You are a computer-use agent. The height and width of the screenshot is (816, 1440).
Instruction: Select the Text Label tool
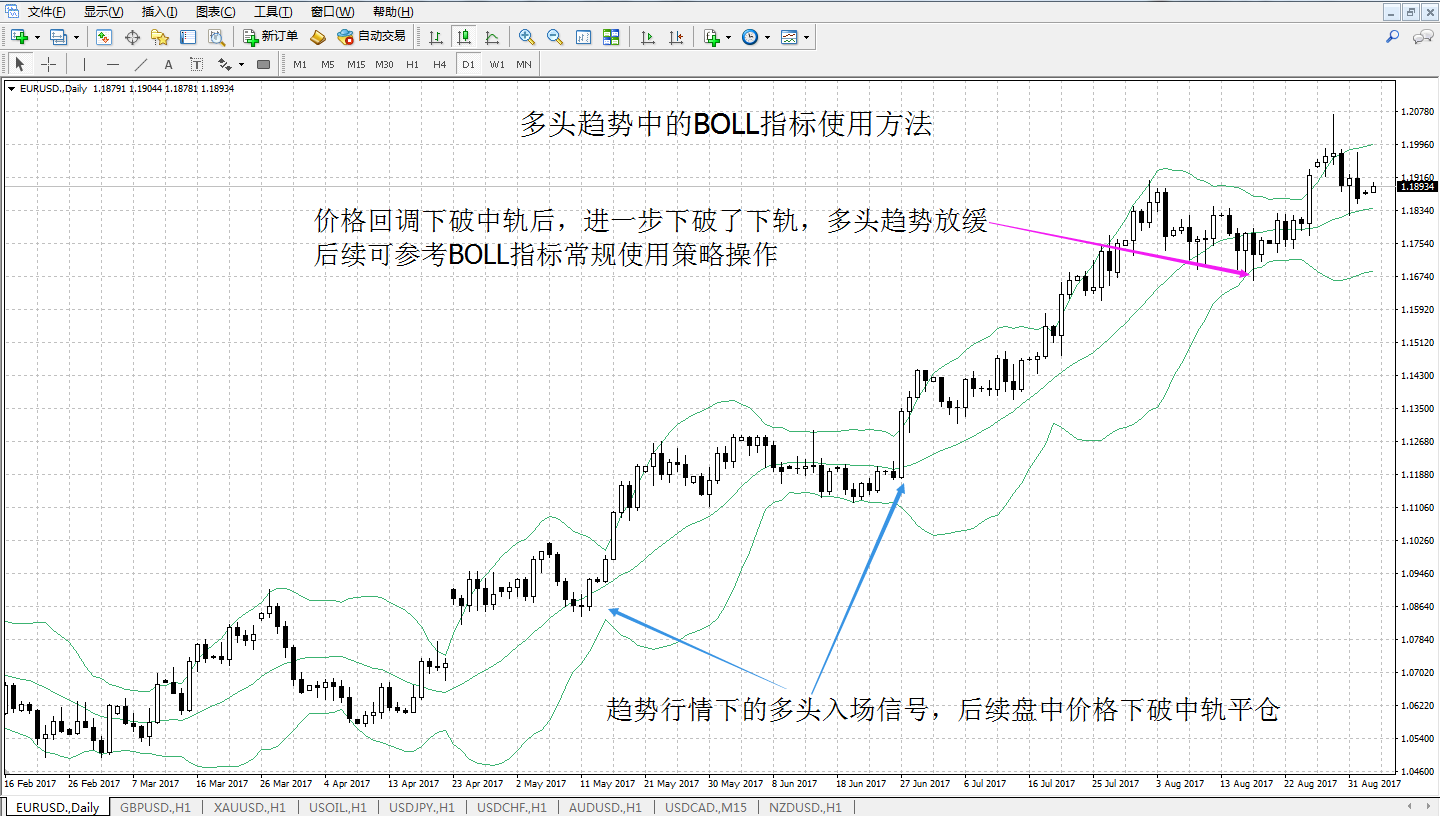pyautogui.click(x=196, y=64)
